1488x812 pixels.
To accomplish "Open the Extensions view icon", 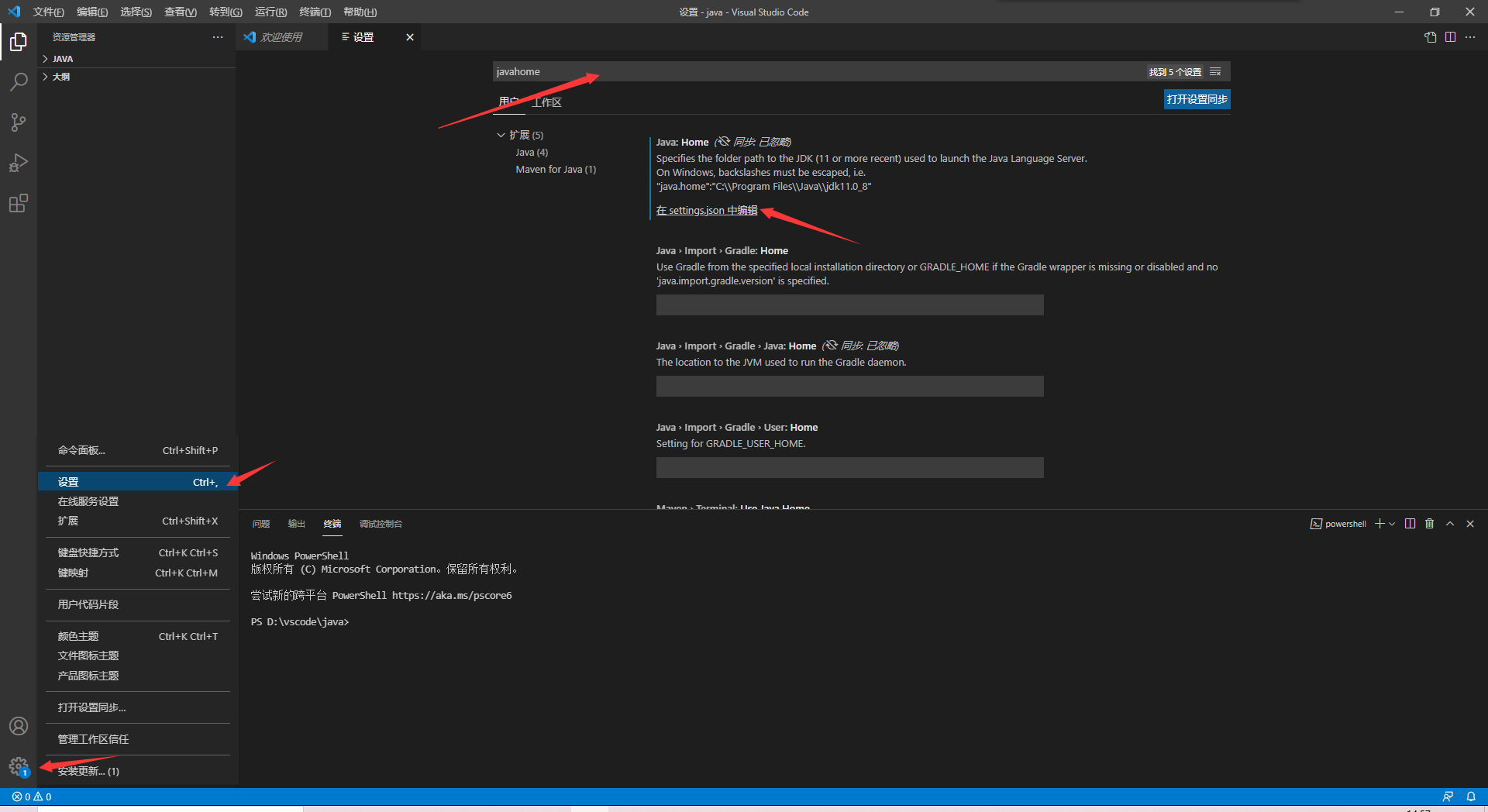I will (19, 203).
